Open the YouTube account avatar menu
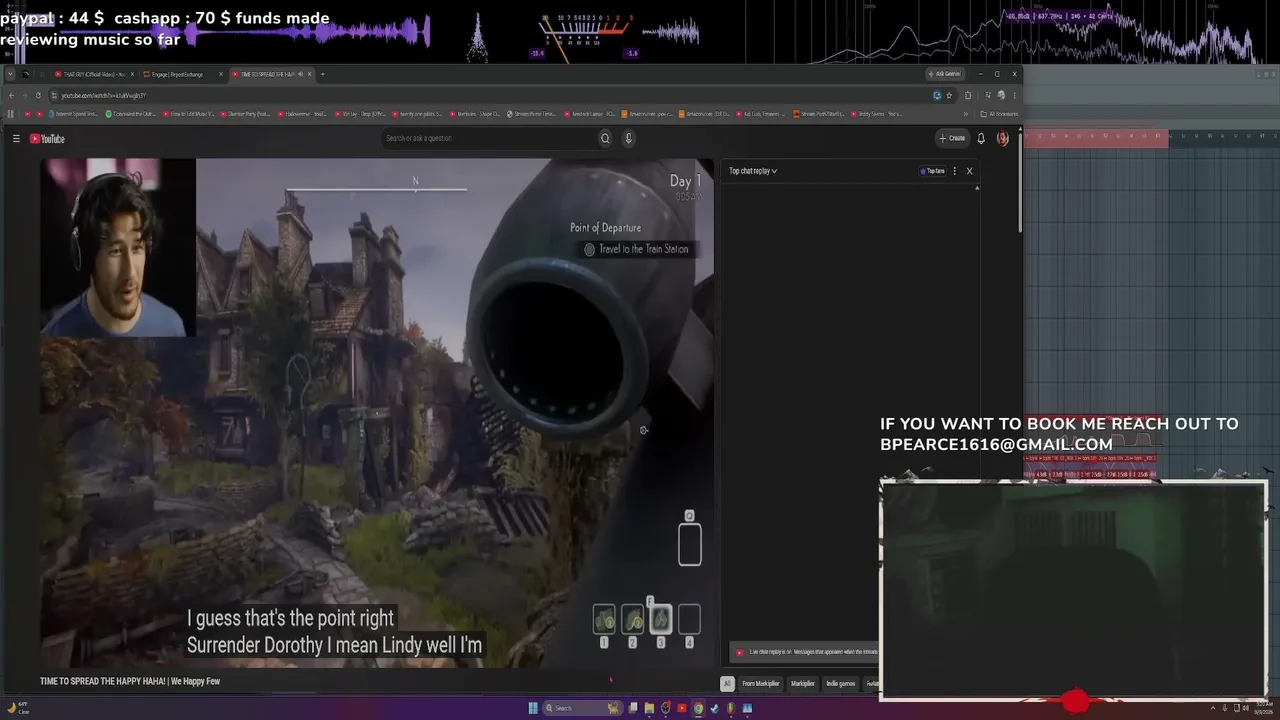Screen dimensions: 1280x720 [x=1003, y=139]
